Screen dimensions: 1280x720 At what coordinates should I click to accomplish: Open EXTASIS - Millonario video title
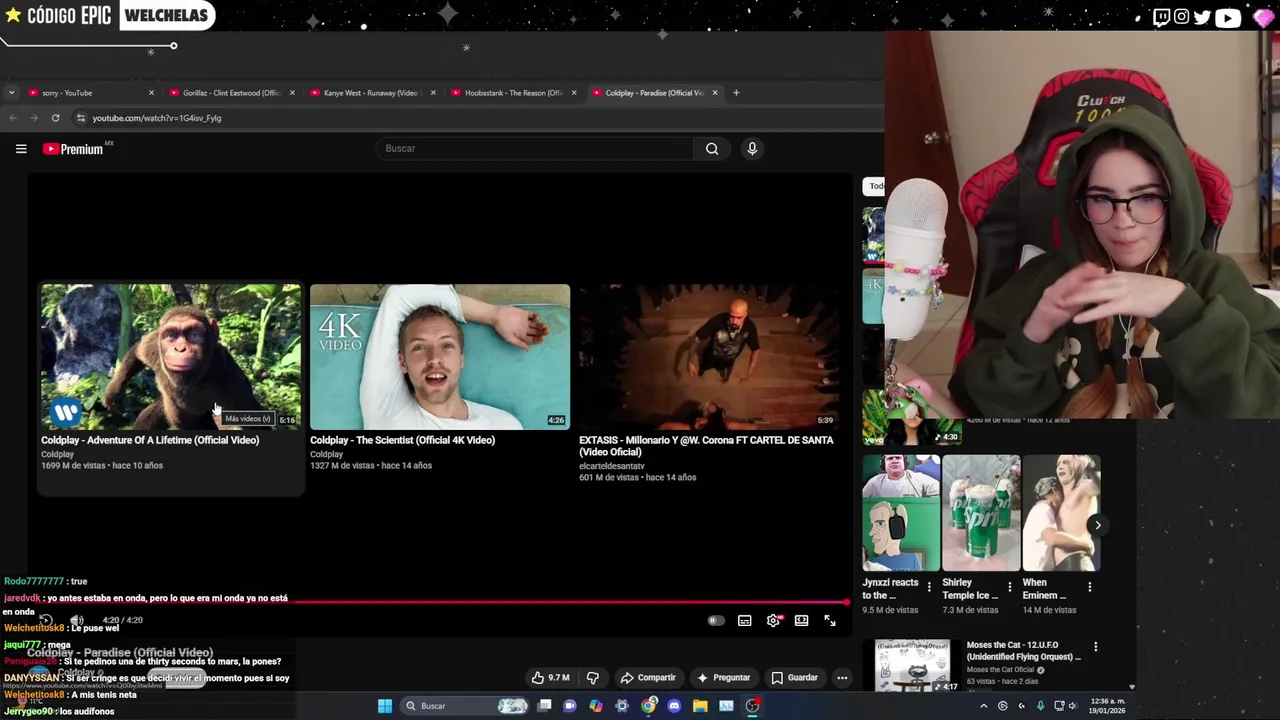coord(706,446)
